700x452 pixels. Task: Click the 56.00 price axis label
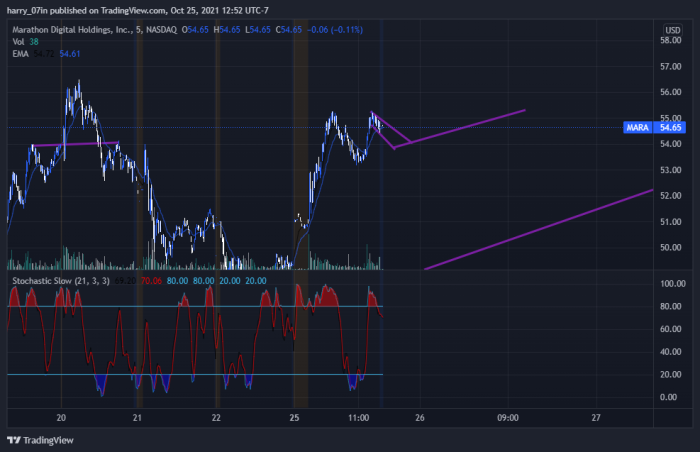(671, 92)
